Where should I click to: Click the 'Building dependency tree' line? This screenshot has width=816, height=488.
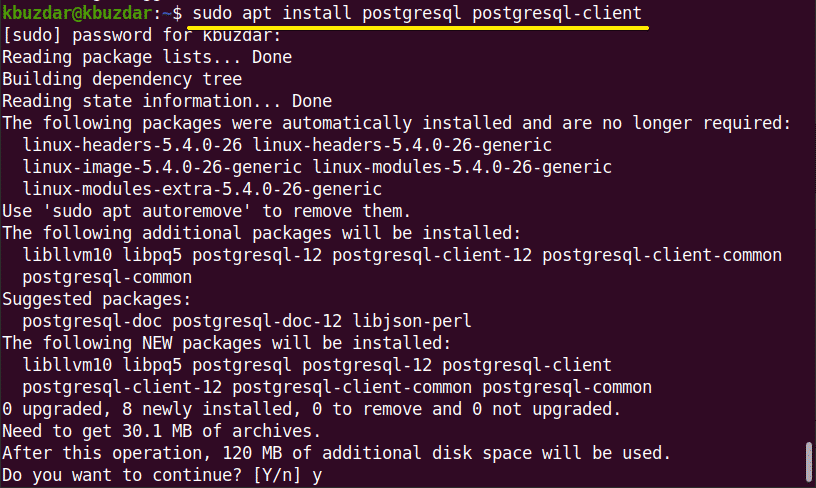pyautogui.click(x=121, y=79)
